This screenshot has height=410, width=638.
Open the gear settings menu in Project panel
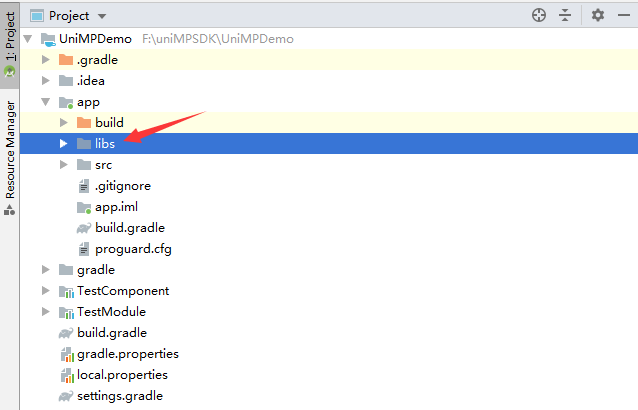(598, 15)
